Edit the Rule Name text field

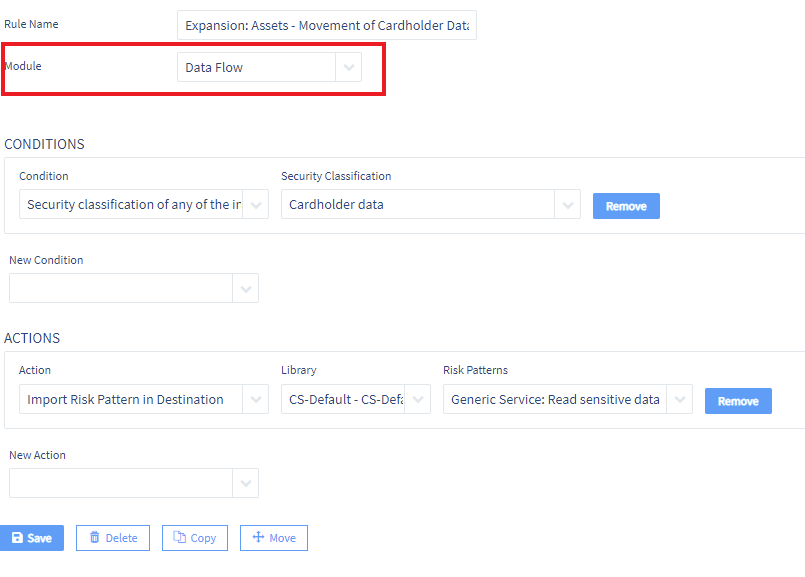(326, 25)
